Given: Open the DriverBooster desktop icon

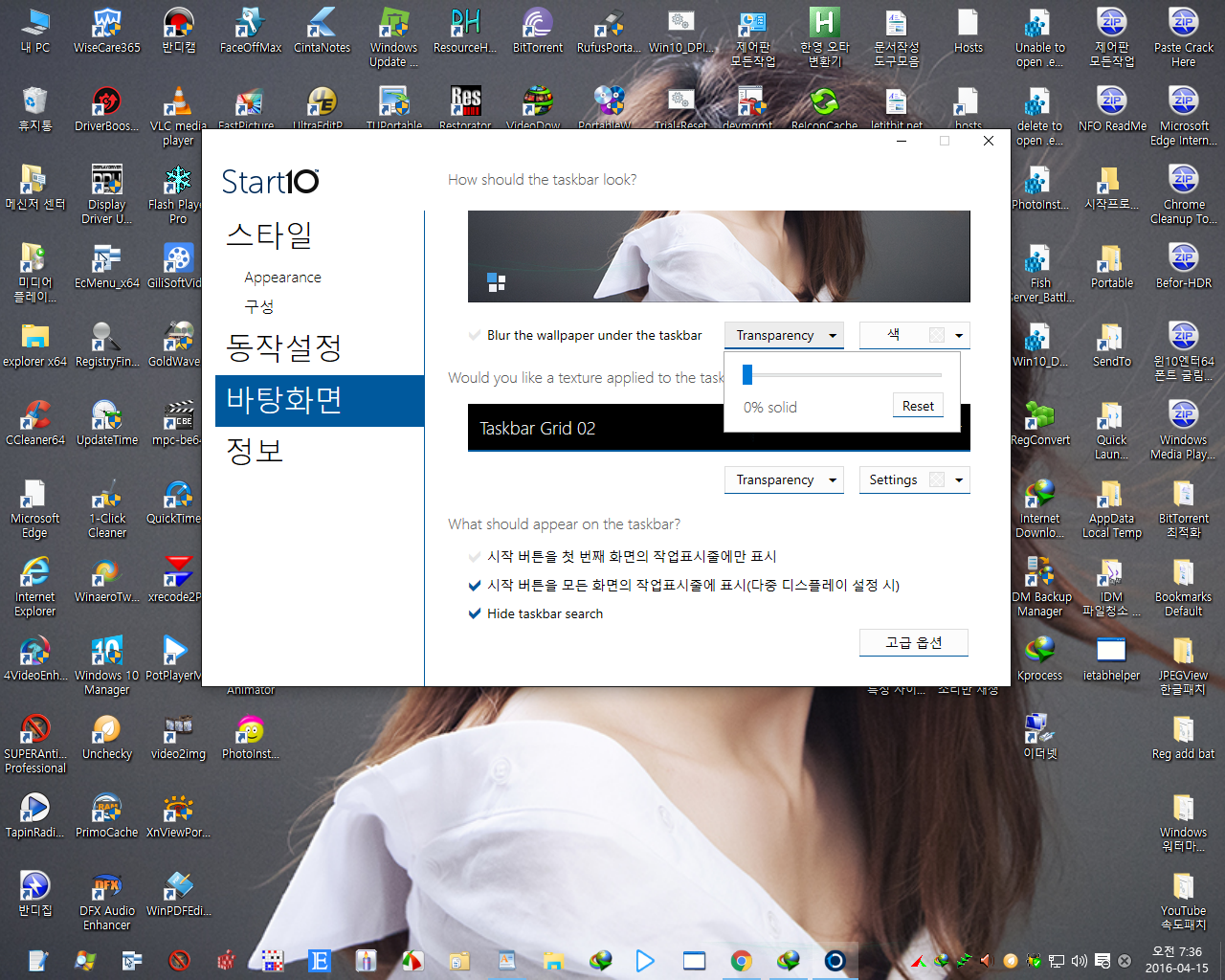Looking at the screenshot, I should click(106, 110).
